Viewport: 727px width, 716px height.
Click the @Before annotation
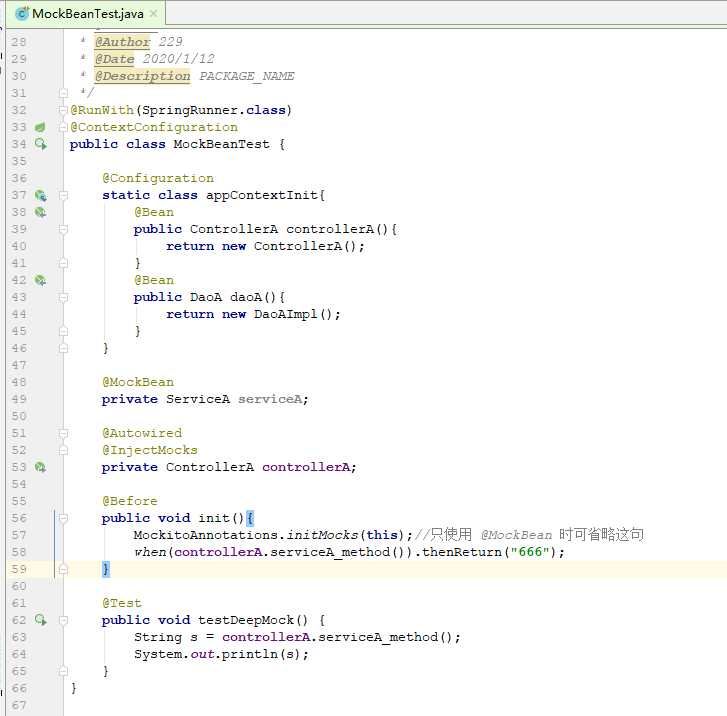[x=129, y=501]
